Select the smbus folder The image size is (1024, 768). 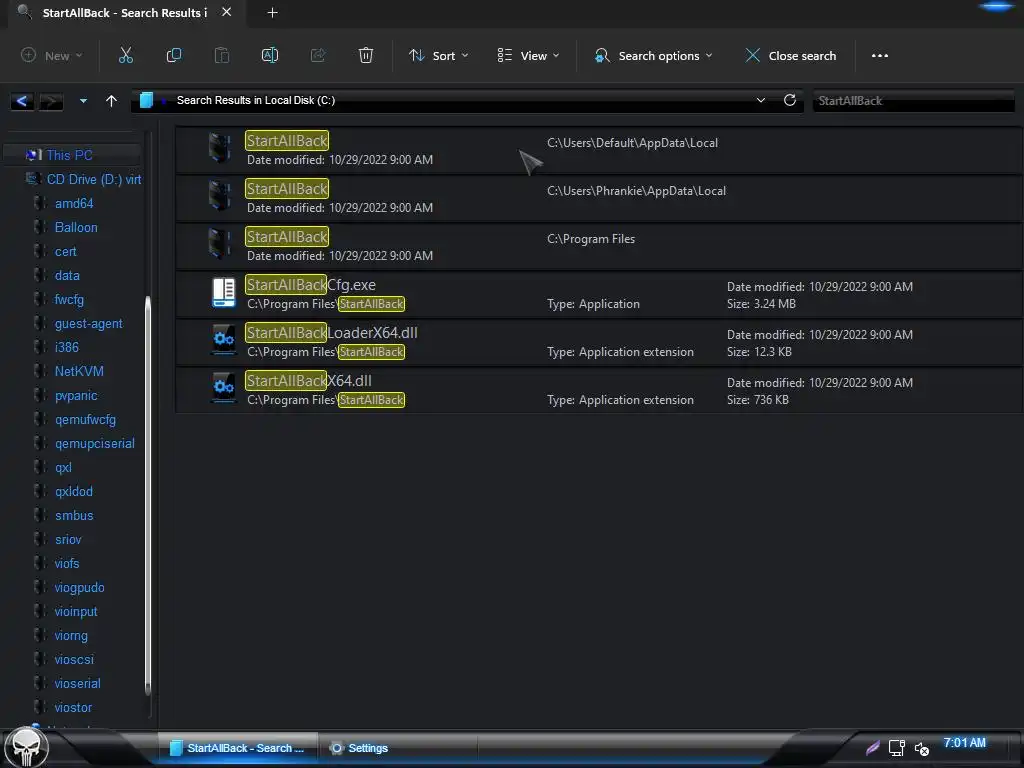click(74, 516)
